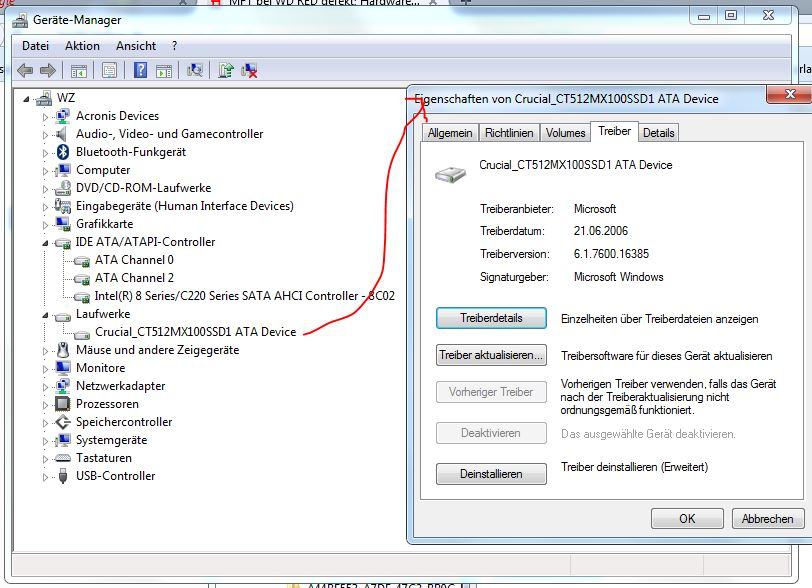Open the ? help menu
The image size is (812, 588).
(175, 46)
